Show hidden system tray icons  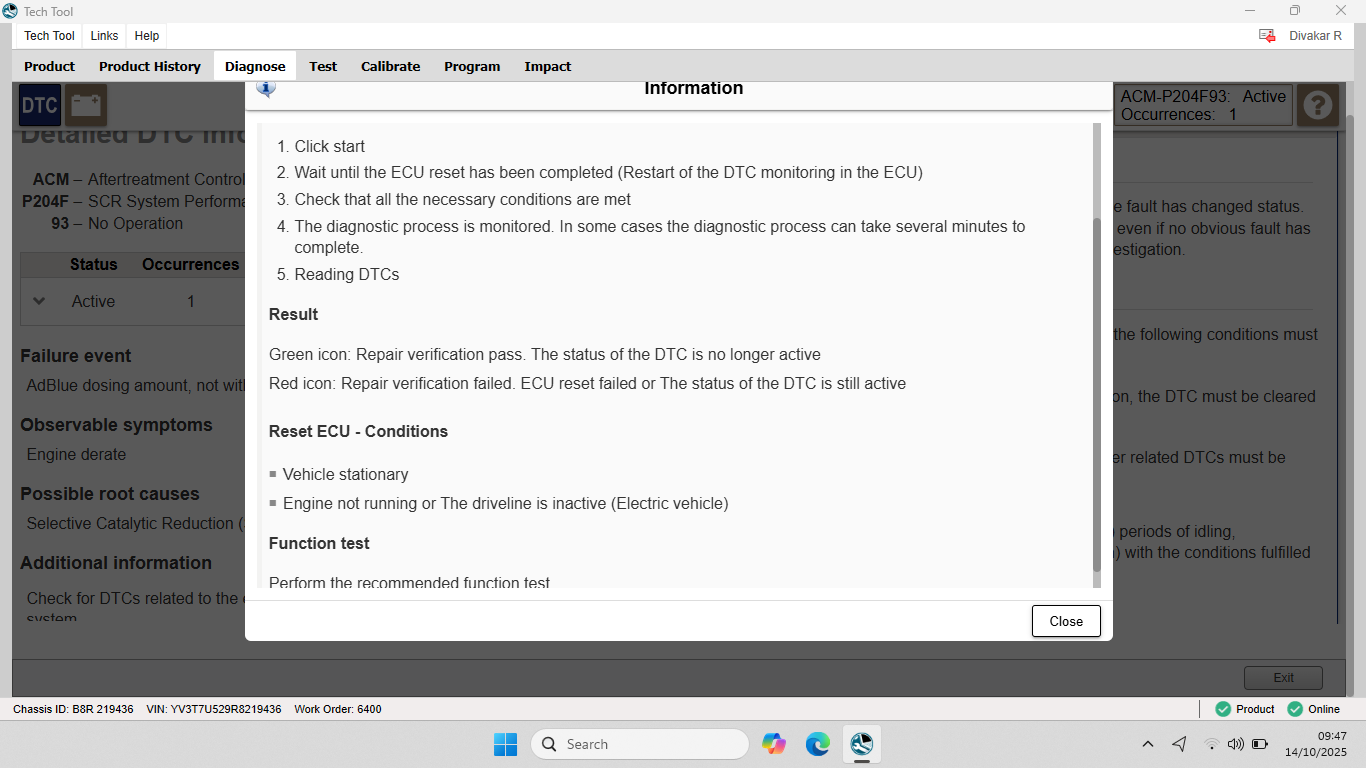(1148, 744)
